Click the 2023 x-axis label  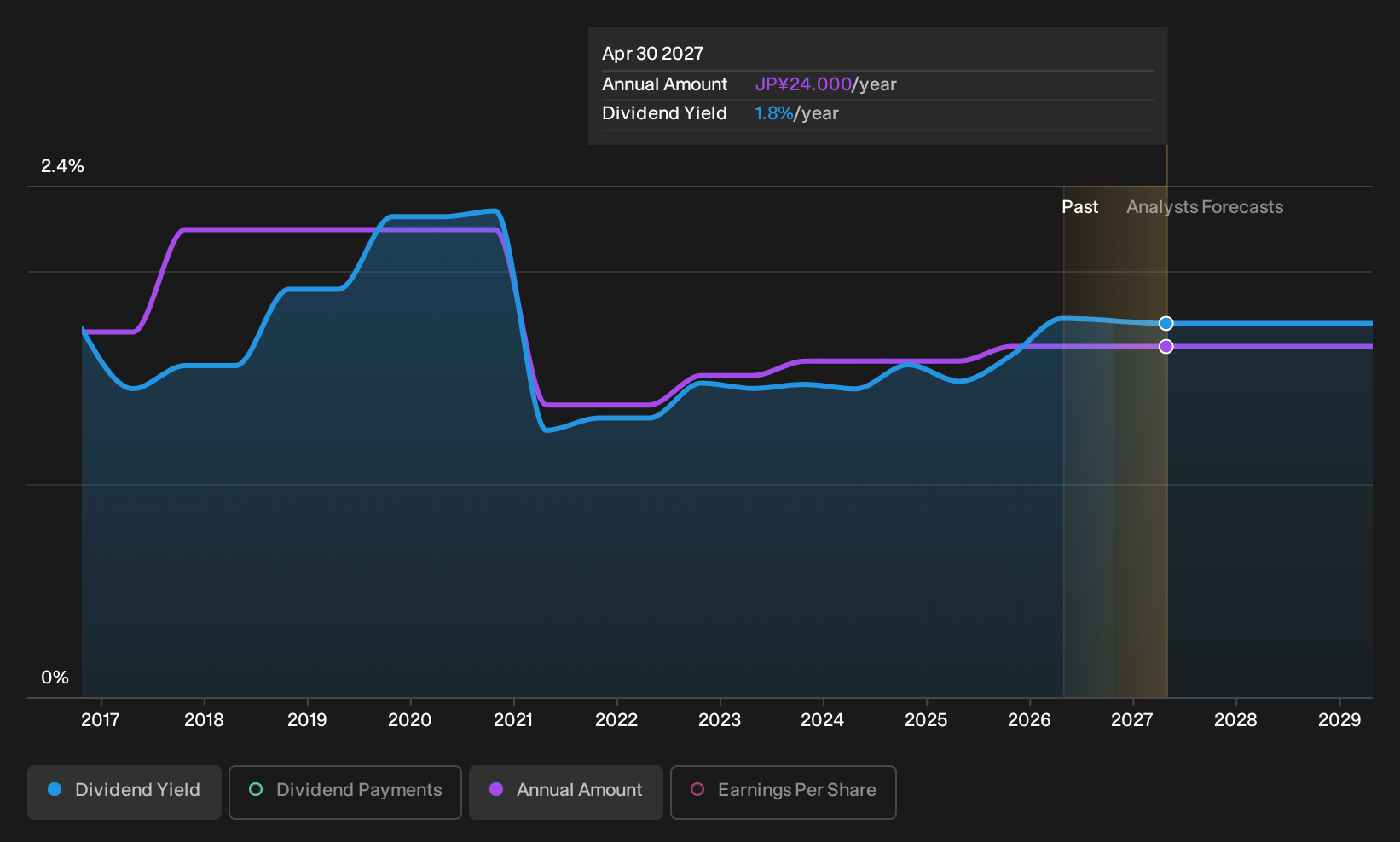click(720, 720)
